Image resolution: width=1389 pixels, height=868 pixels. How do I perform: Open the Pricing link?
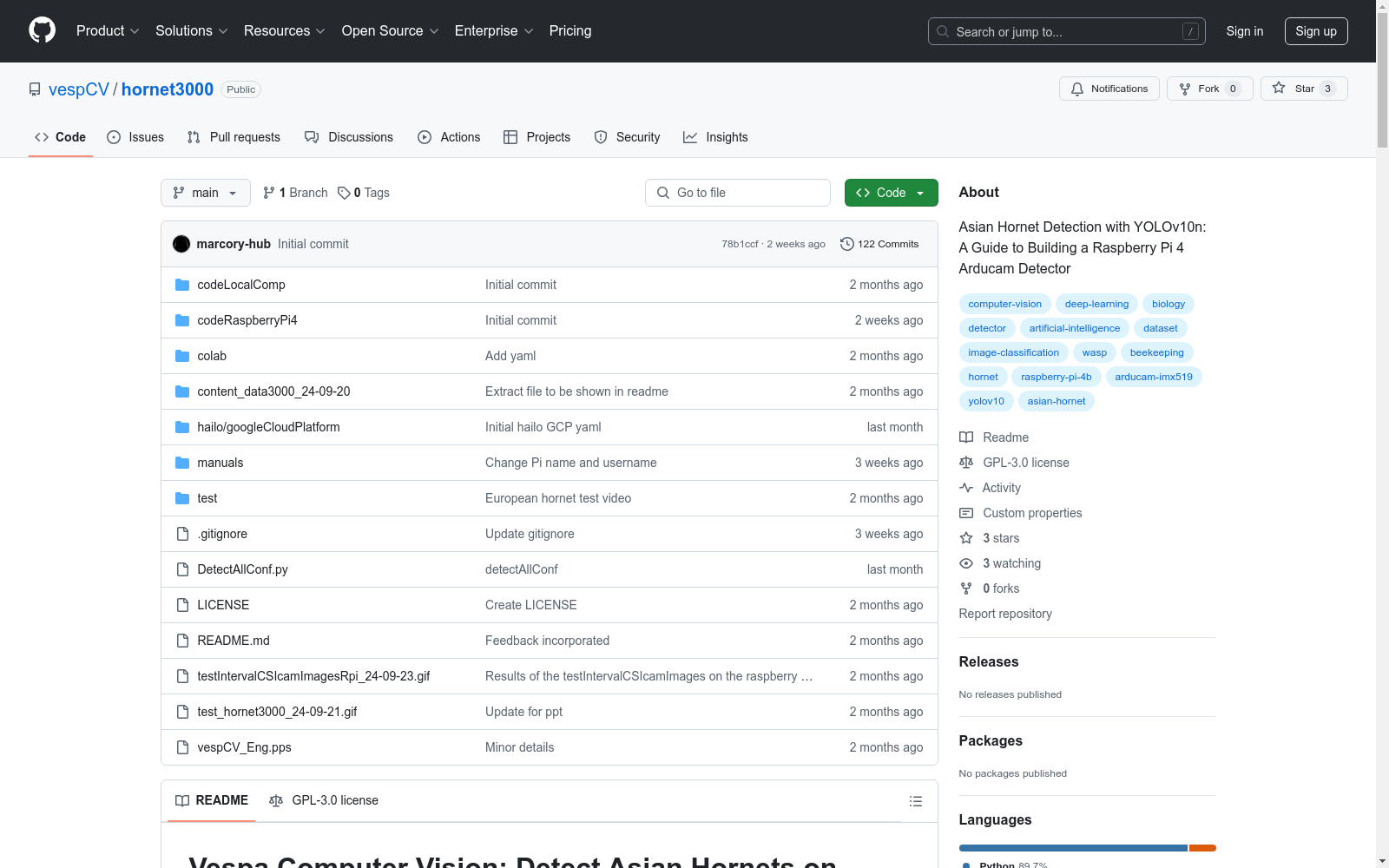(570, 31)
